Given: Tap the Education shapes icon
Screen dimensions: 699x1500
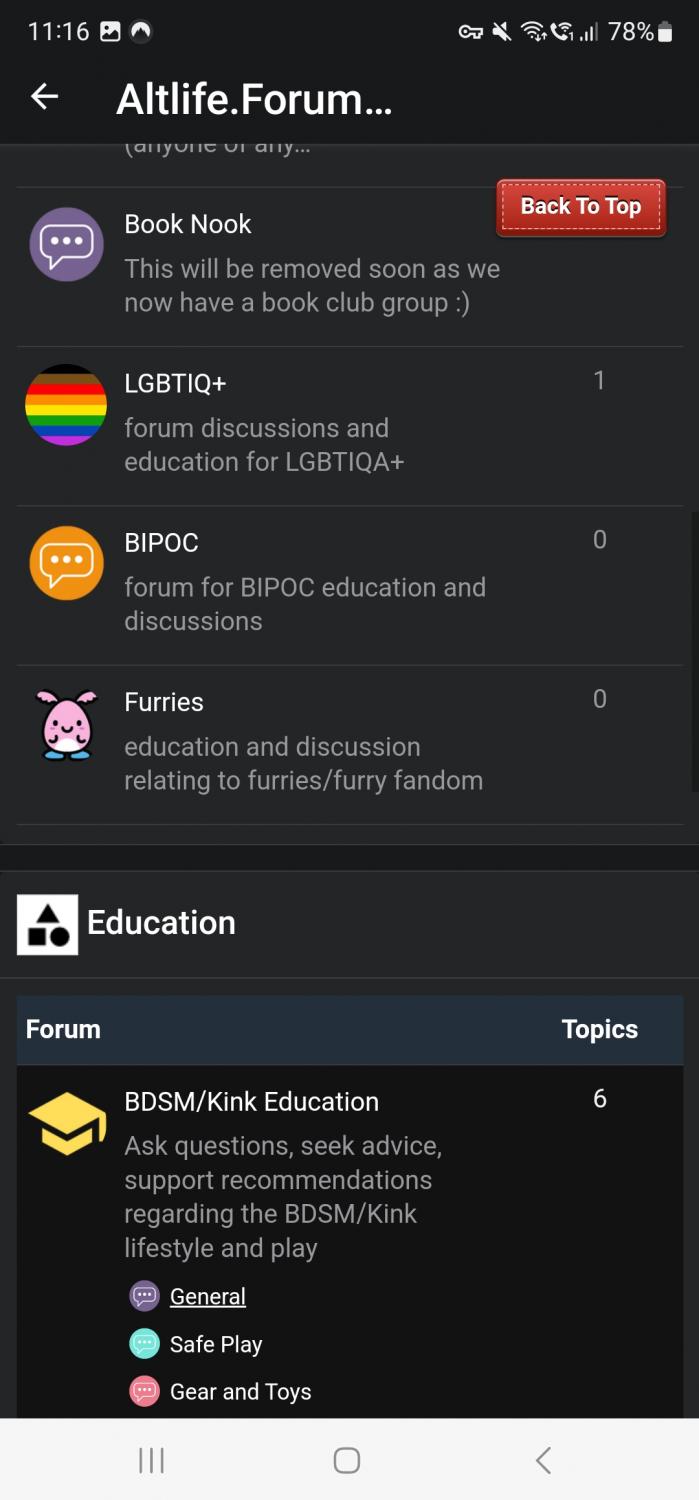Looking at the screenshot, I should (x=47, y=924).
